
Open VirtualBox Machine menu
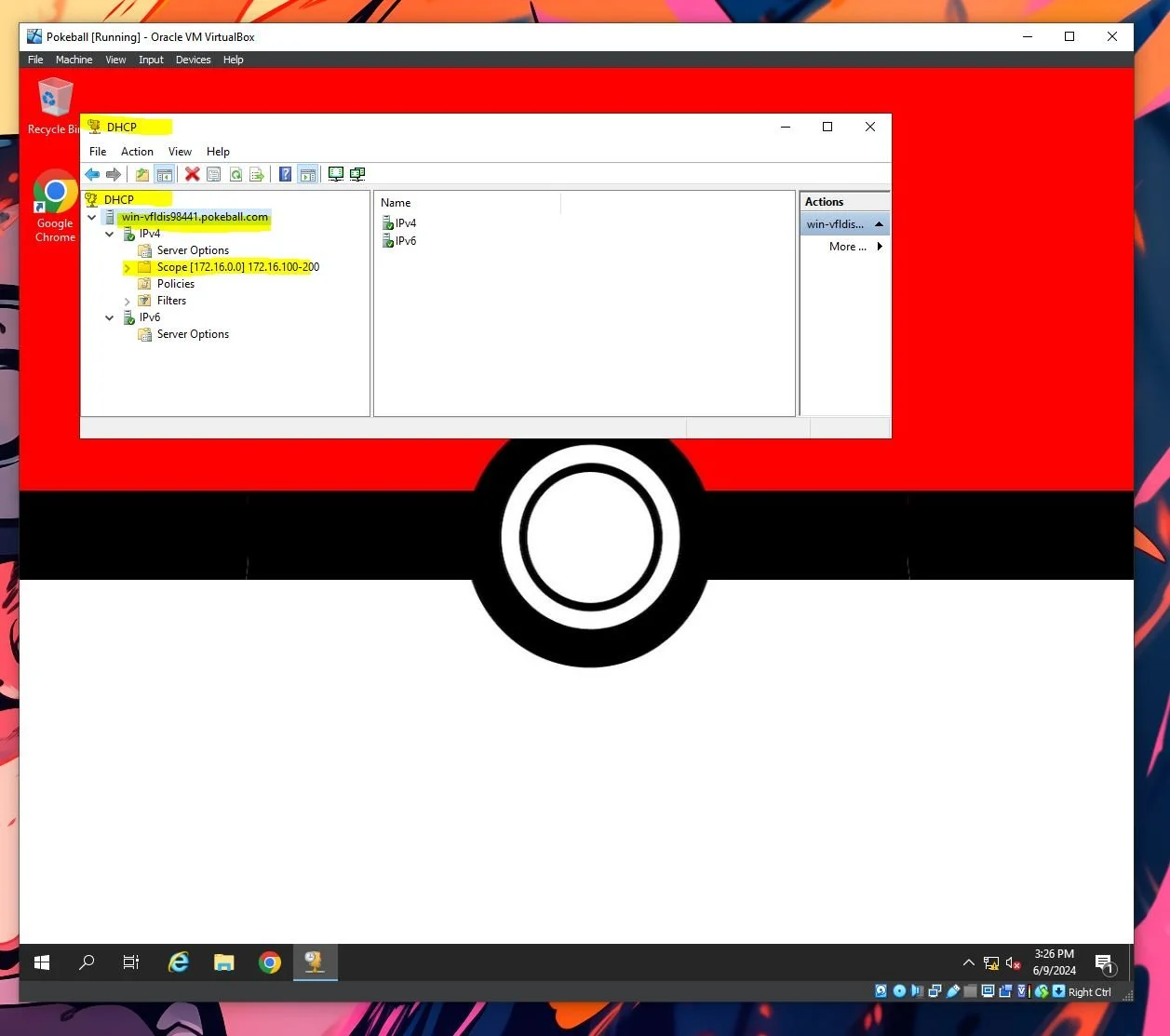point(74,60)
